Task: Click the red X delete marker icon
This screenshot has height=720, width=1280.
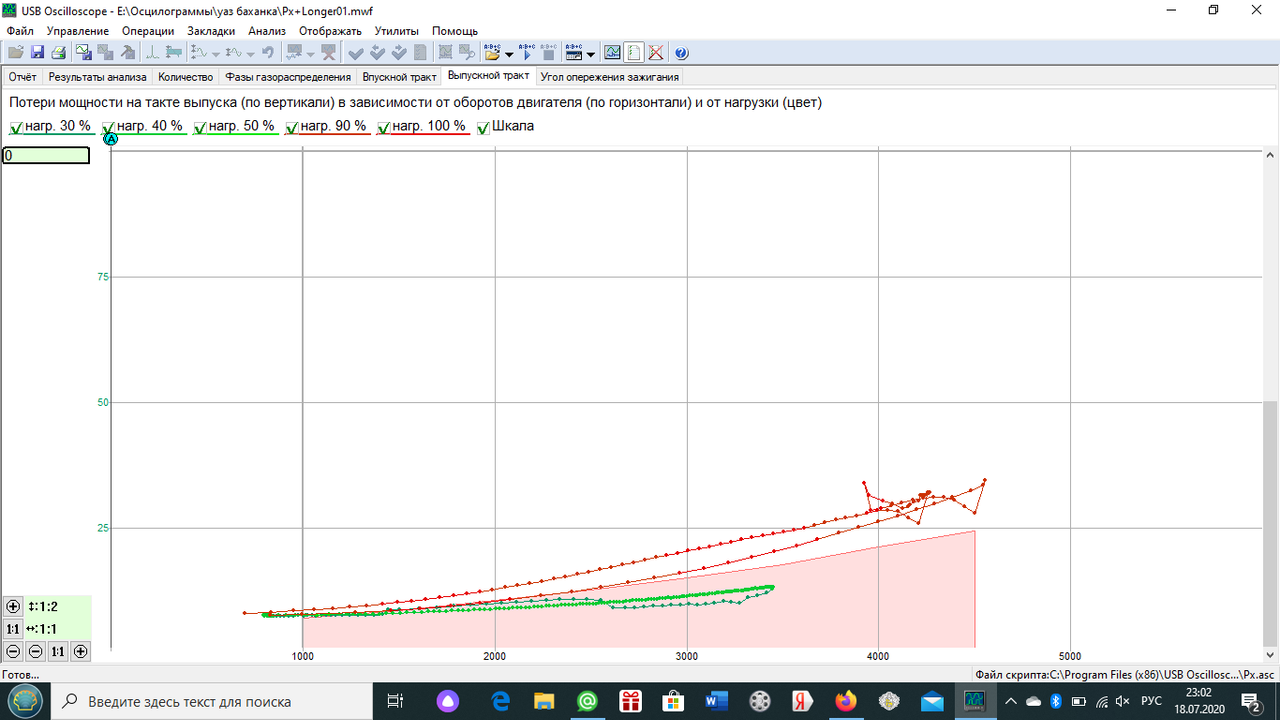Action: pyautogui.click(x=328, y=52)
